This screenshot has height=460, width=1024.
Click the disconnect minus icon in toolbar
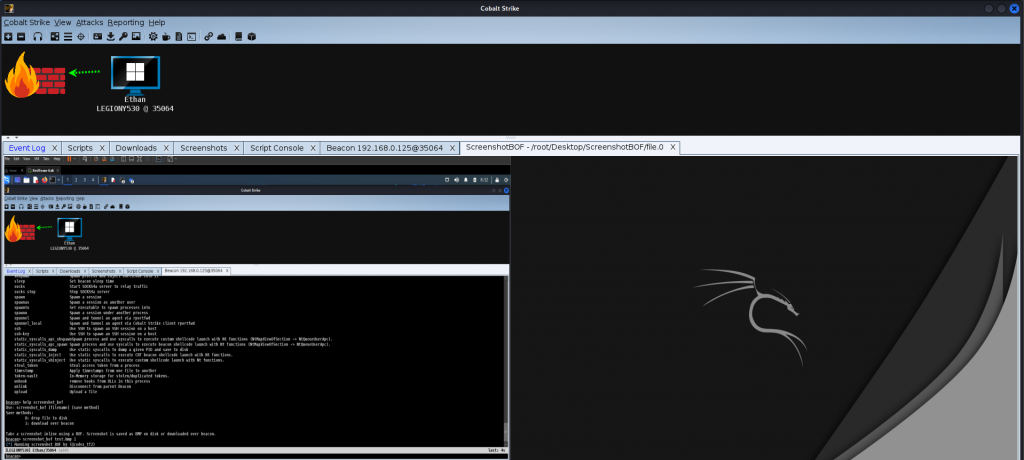(x=21, y=37)
